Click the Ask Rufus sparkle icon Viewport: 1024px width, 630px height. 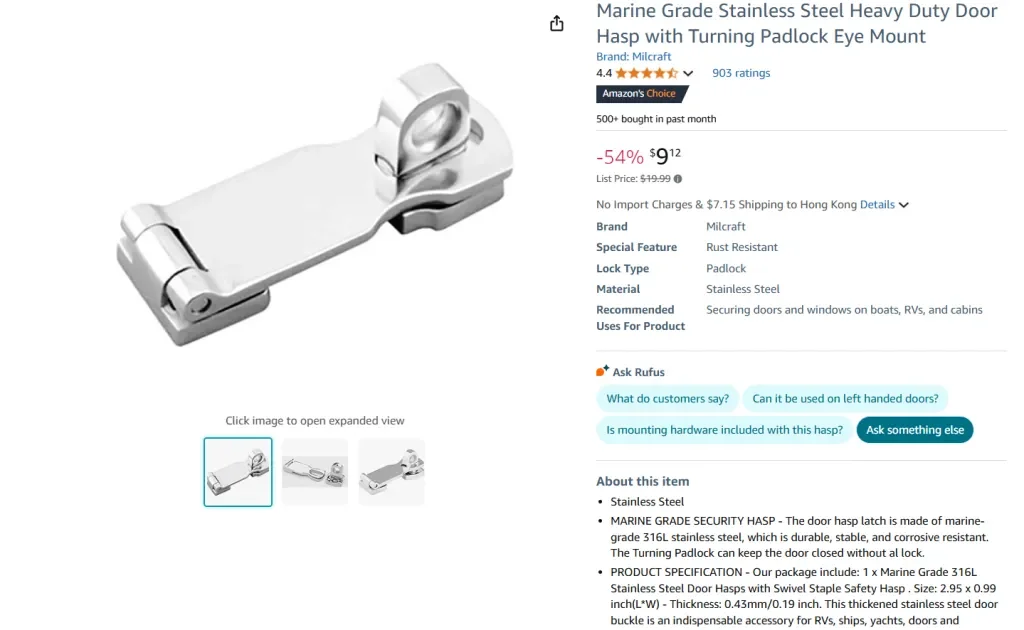click(602, 371)
